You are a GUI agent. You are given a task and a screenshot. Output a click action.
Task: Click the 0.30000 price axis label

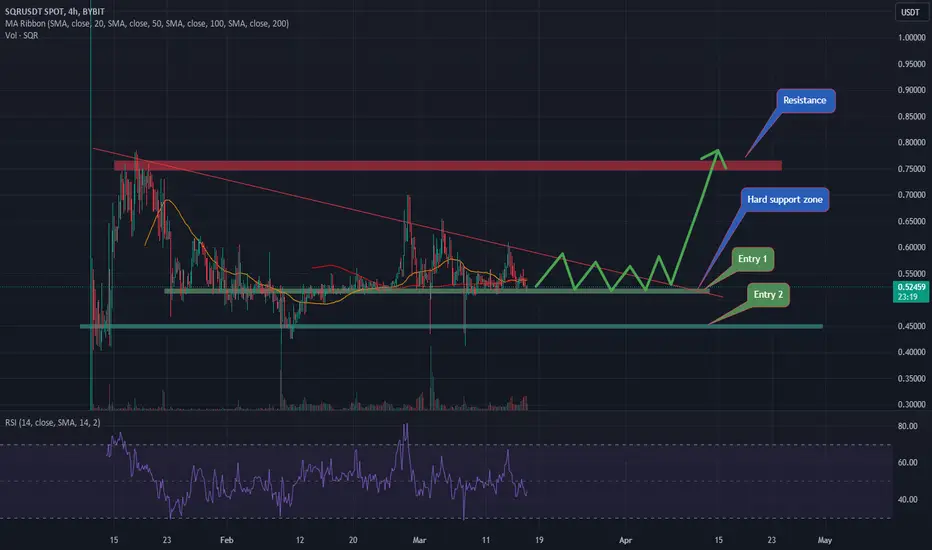911,404
